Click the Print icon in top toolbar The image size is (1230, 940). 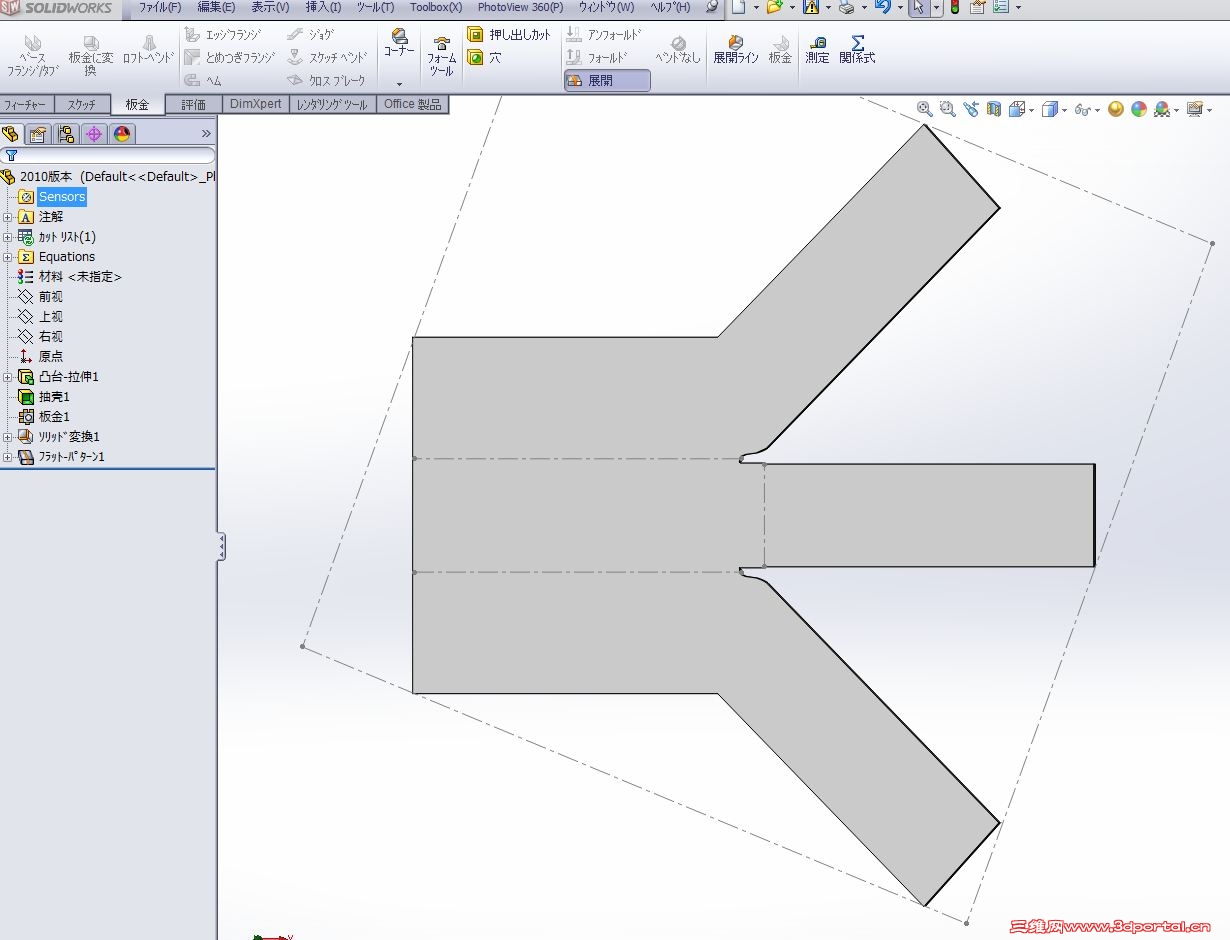pyautogui.click(x=846, y=8)
